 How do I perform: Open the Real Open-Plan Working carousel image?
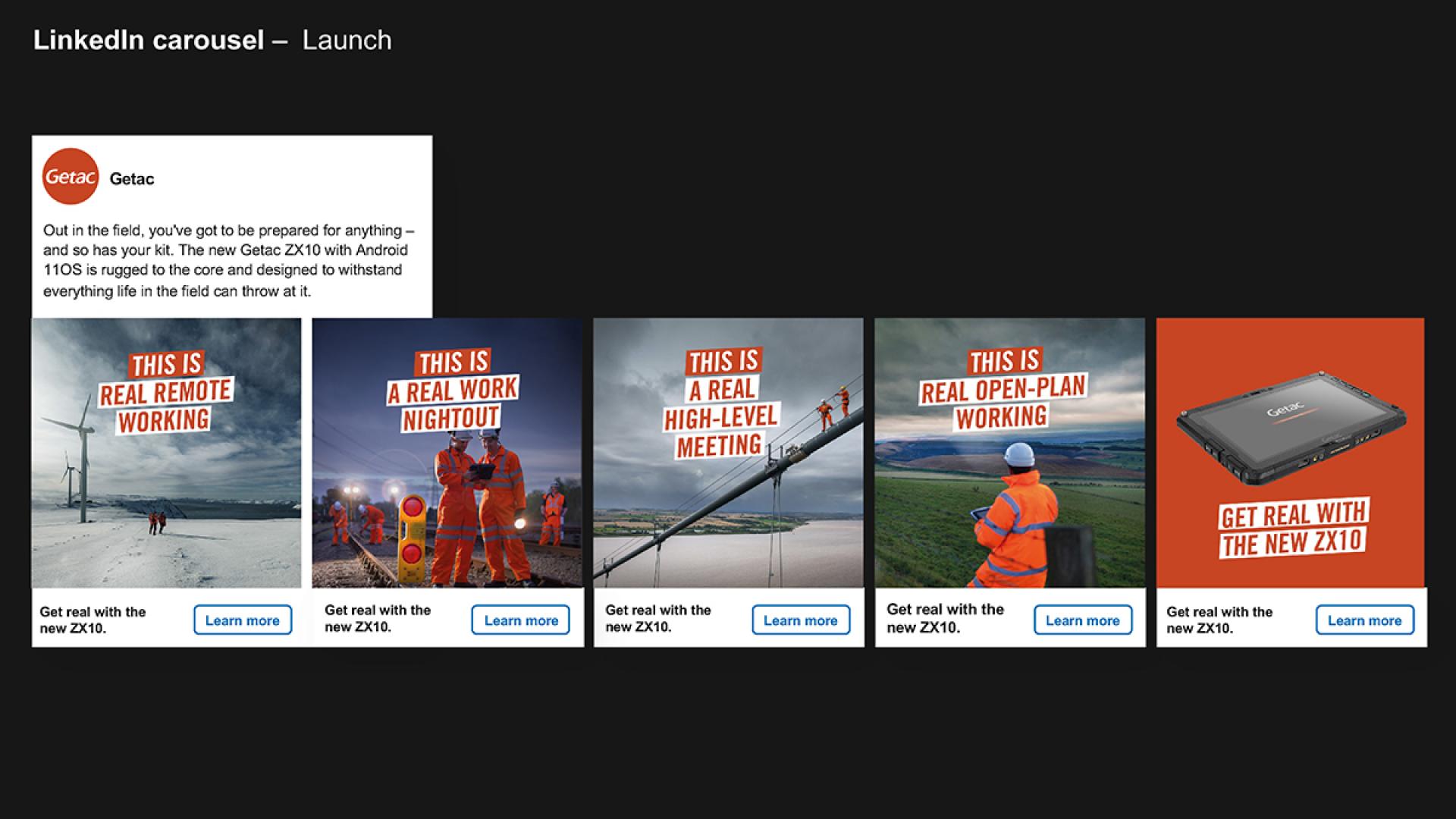click(1010, 453)
